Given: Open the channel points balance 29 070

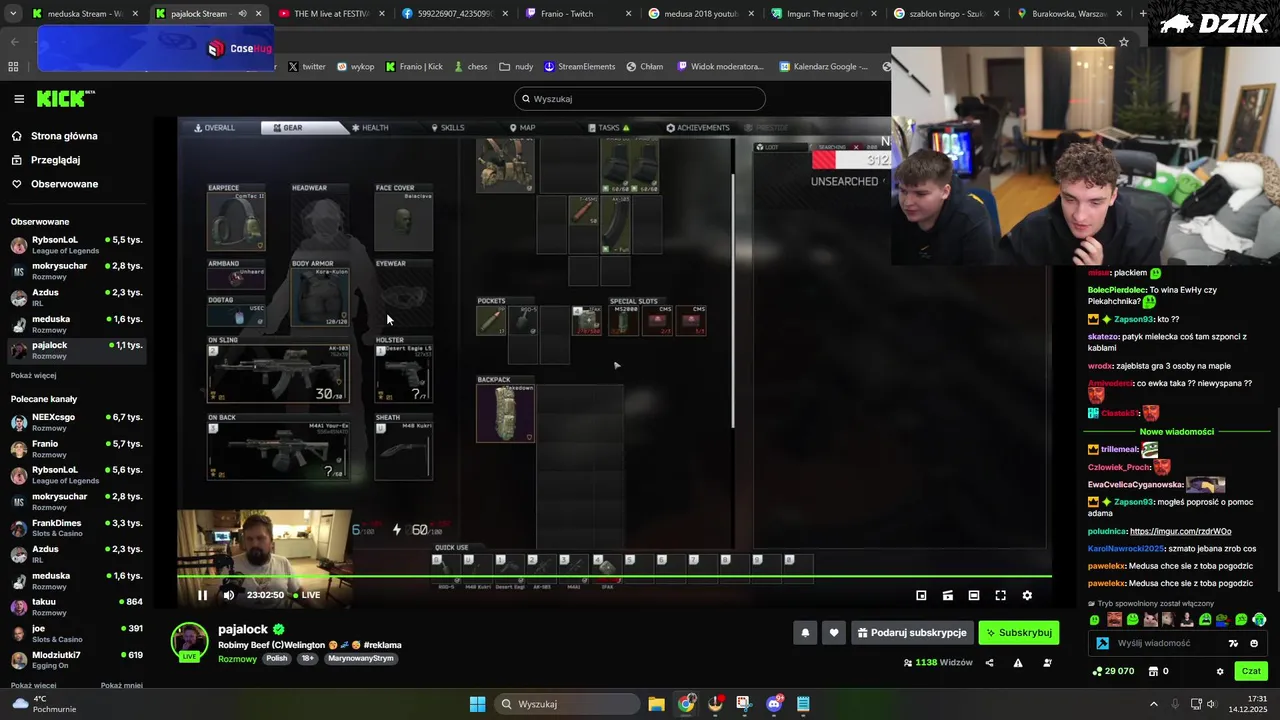Looking at the screenshot, I should [x=1113, y=671].
